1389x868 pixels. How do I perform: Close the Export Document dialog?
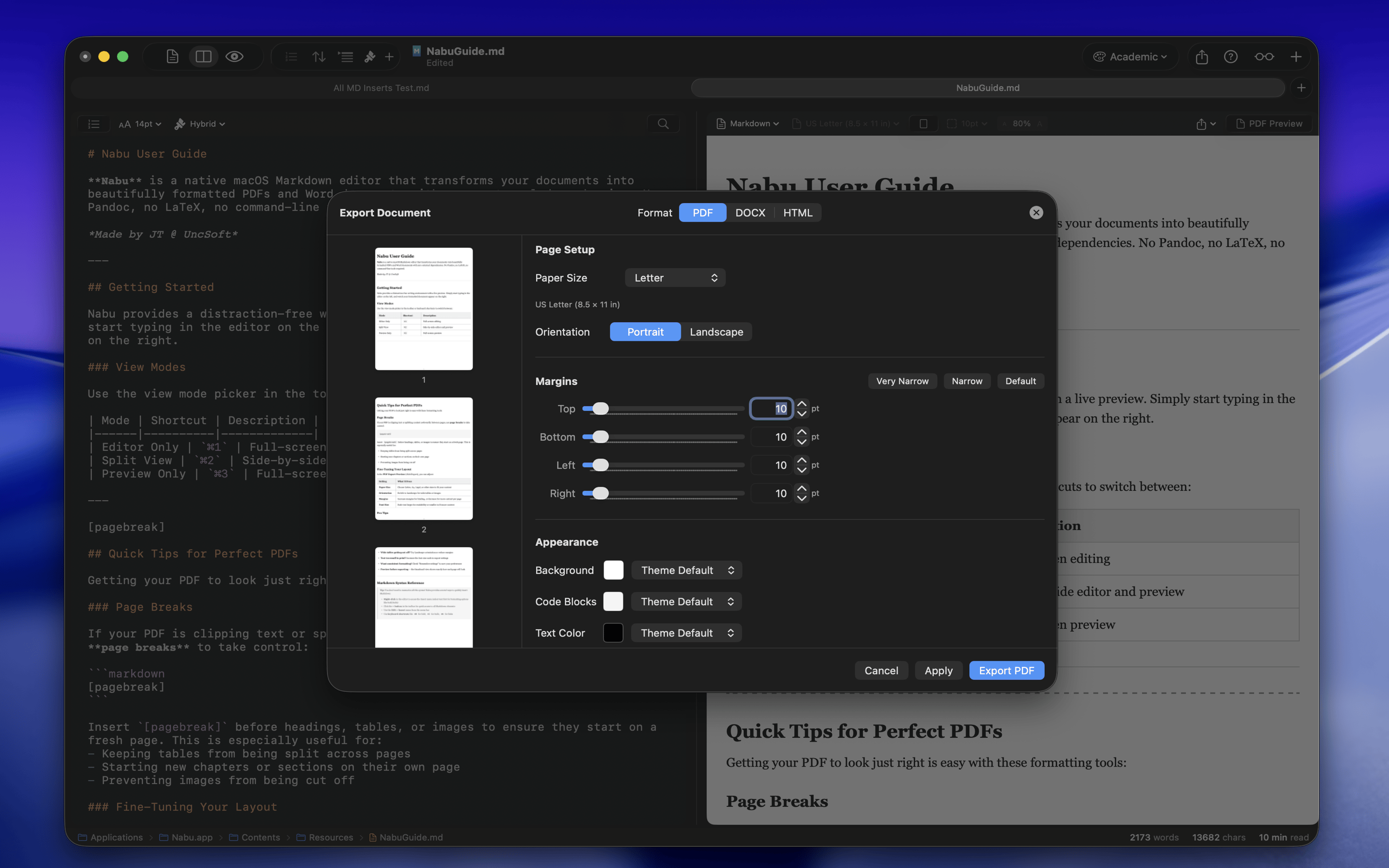[x=1035, y=212]
